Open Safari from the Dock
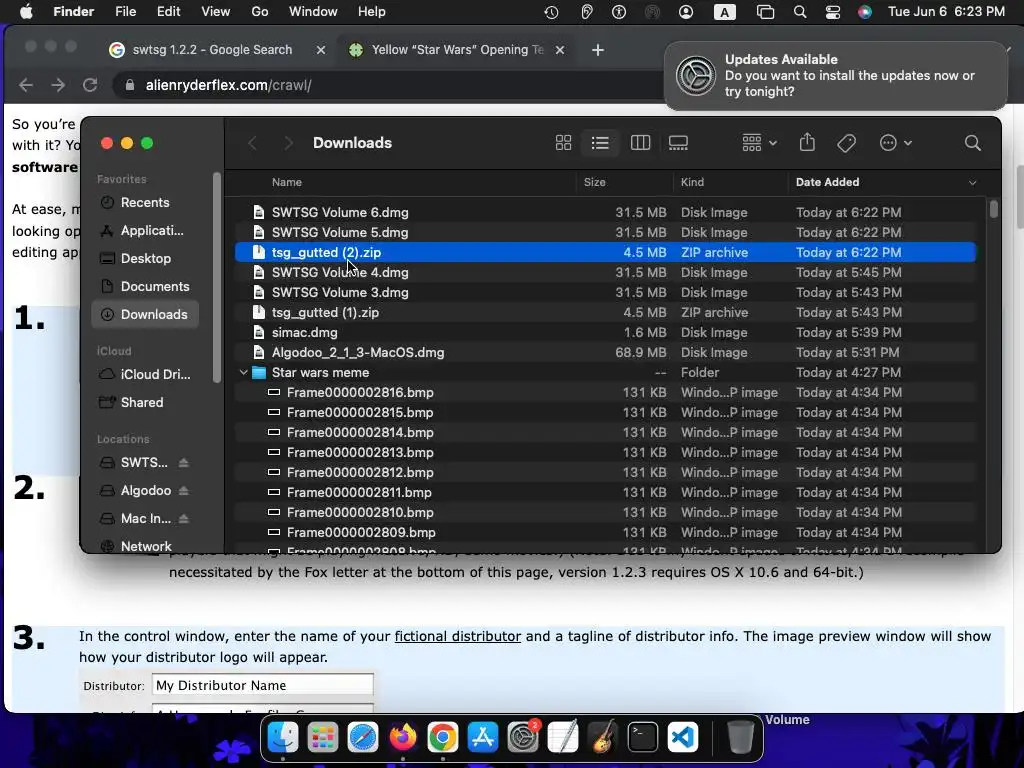 [x=362, y=737]
